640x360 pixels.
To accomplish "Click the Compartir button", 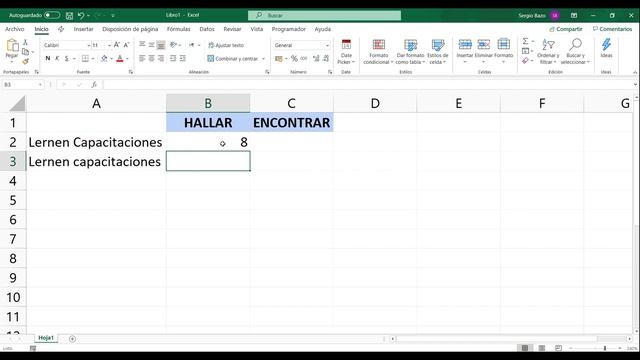I will [566, 29].
